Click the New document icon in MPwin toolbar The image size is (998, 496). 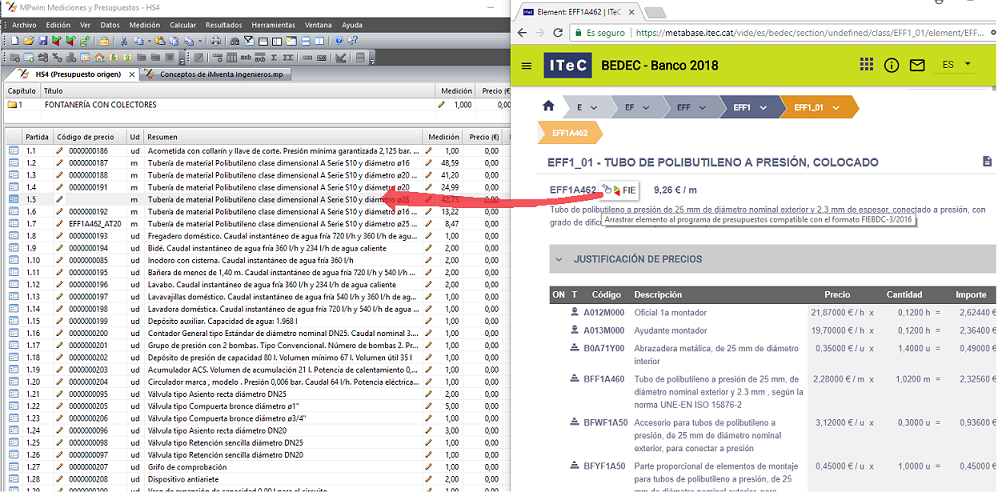tap(15, 41)
